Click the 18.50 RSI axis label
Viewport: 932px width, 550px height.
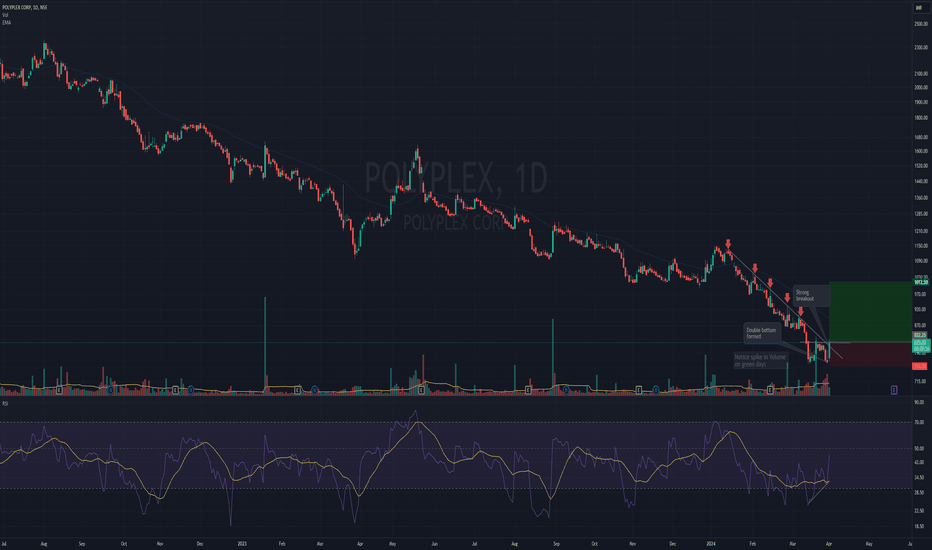[919, 526]
